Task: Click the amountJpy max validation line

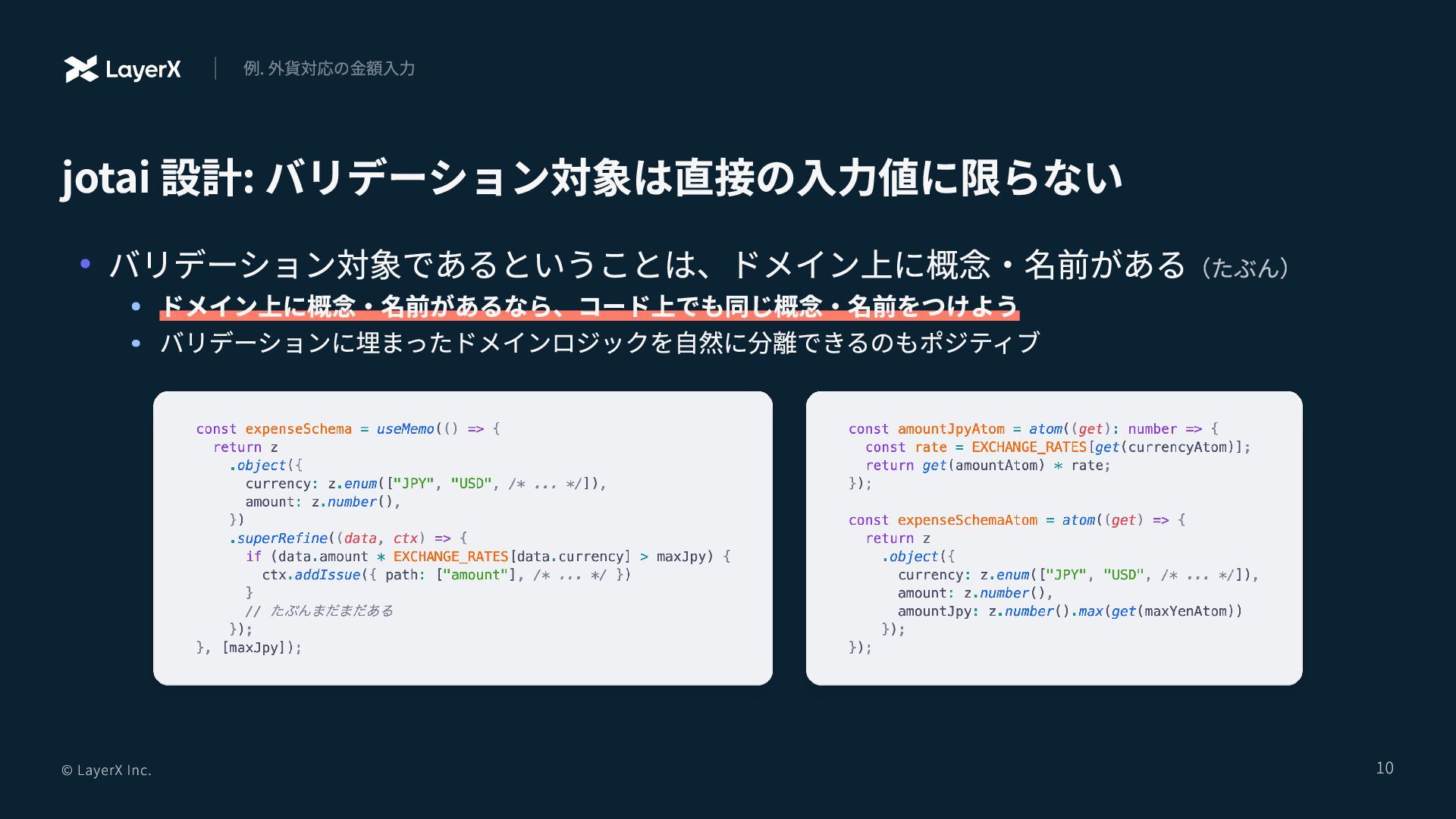Action: coord(1069,611)
